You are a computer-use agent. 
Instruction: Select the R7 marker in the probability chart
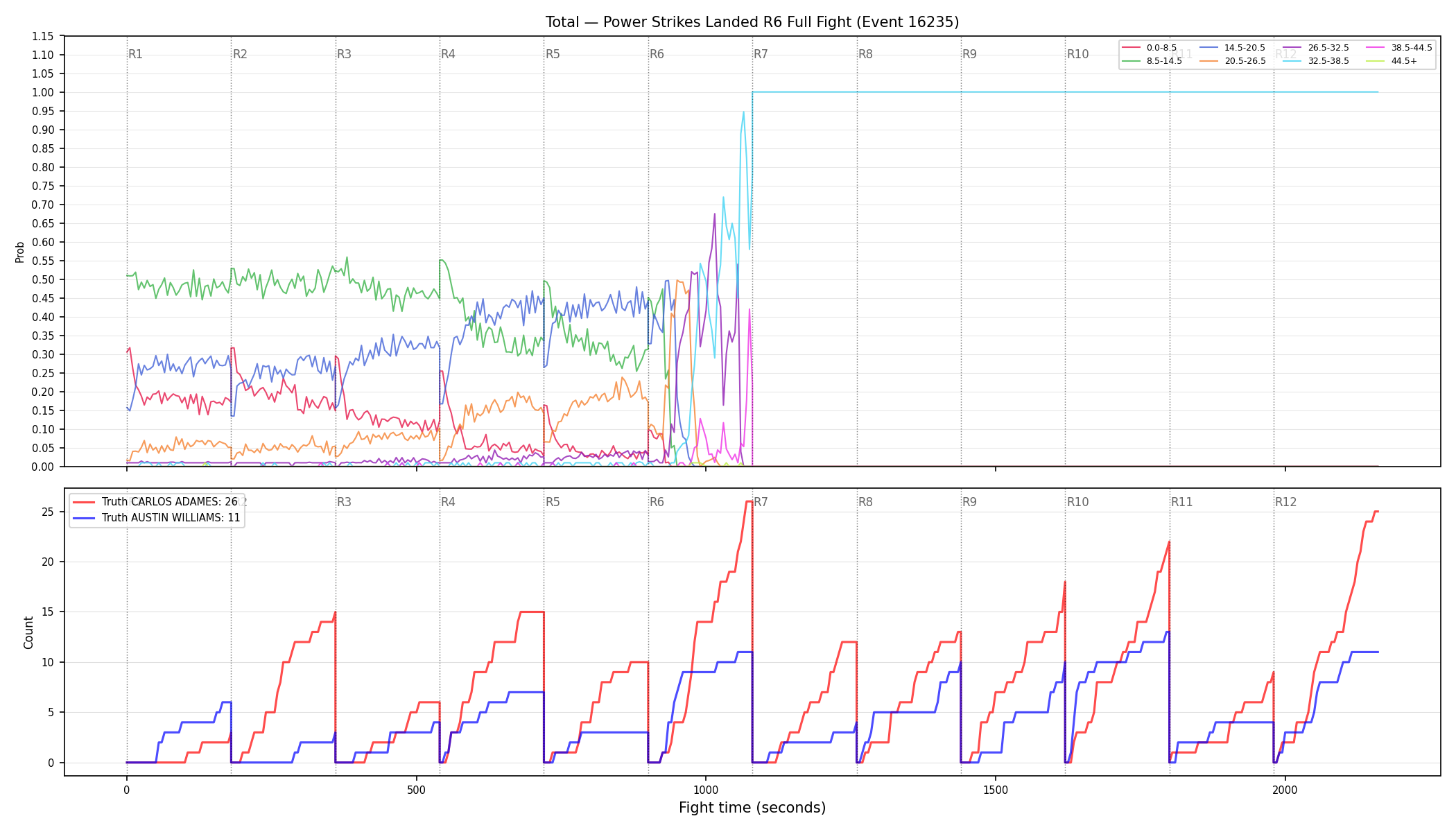761,54
